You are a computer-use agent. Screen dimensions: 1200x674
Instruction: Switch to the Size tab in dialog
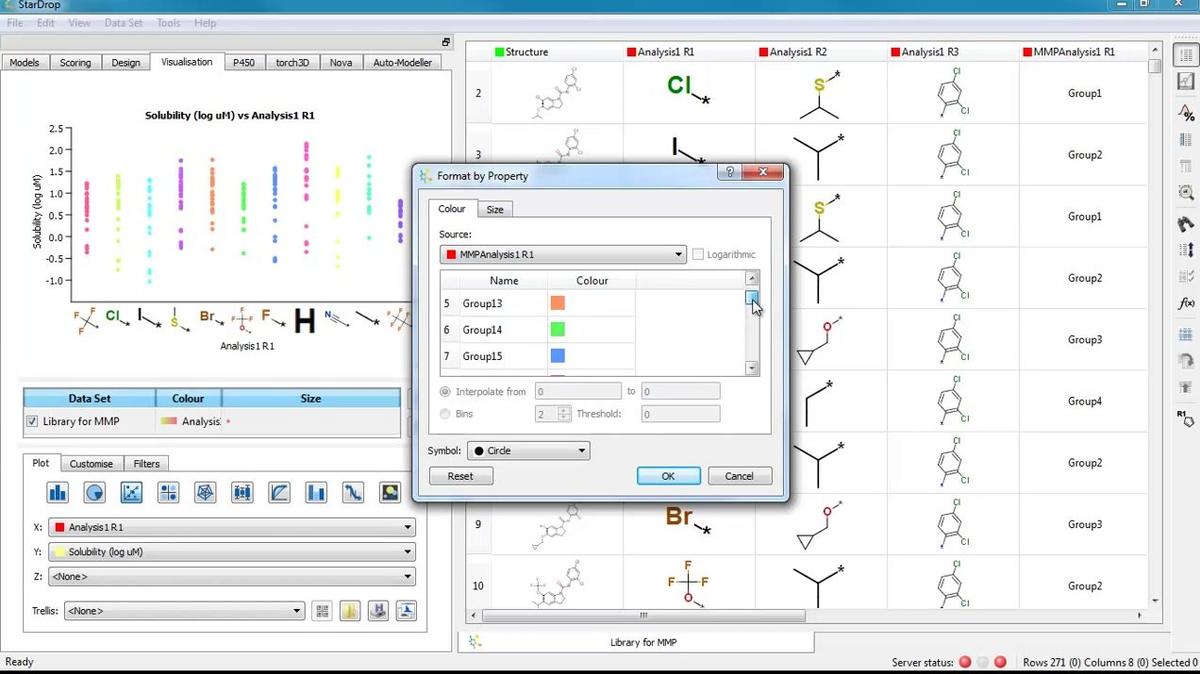495,210
